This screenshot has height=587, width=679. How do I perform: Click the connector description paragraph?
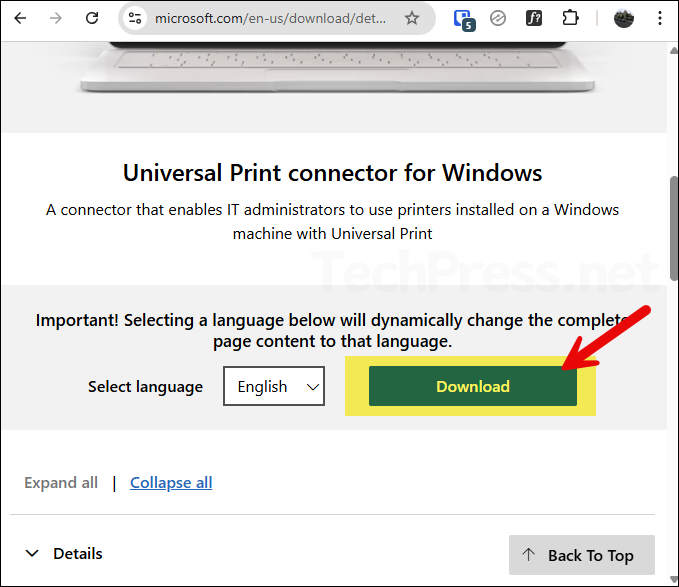click(x=332, y=222)
